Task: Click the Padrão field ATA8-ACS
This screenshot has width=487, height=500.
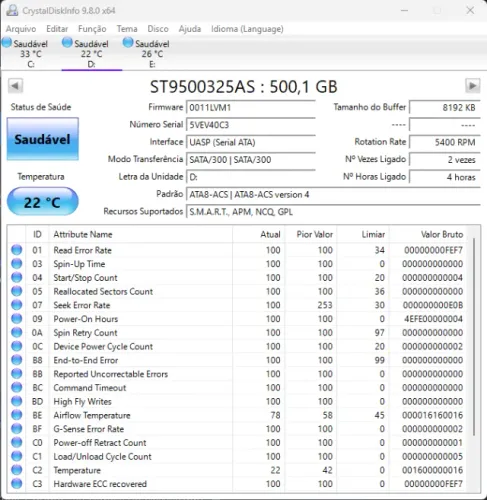Action: pyautogui.click(x=333, y=194)
